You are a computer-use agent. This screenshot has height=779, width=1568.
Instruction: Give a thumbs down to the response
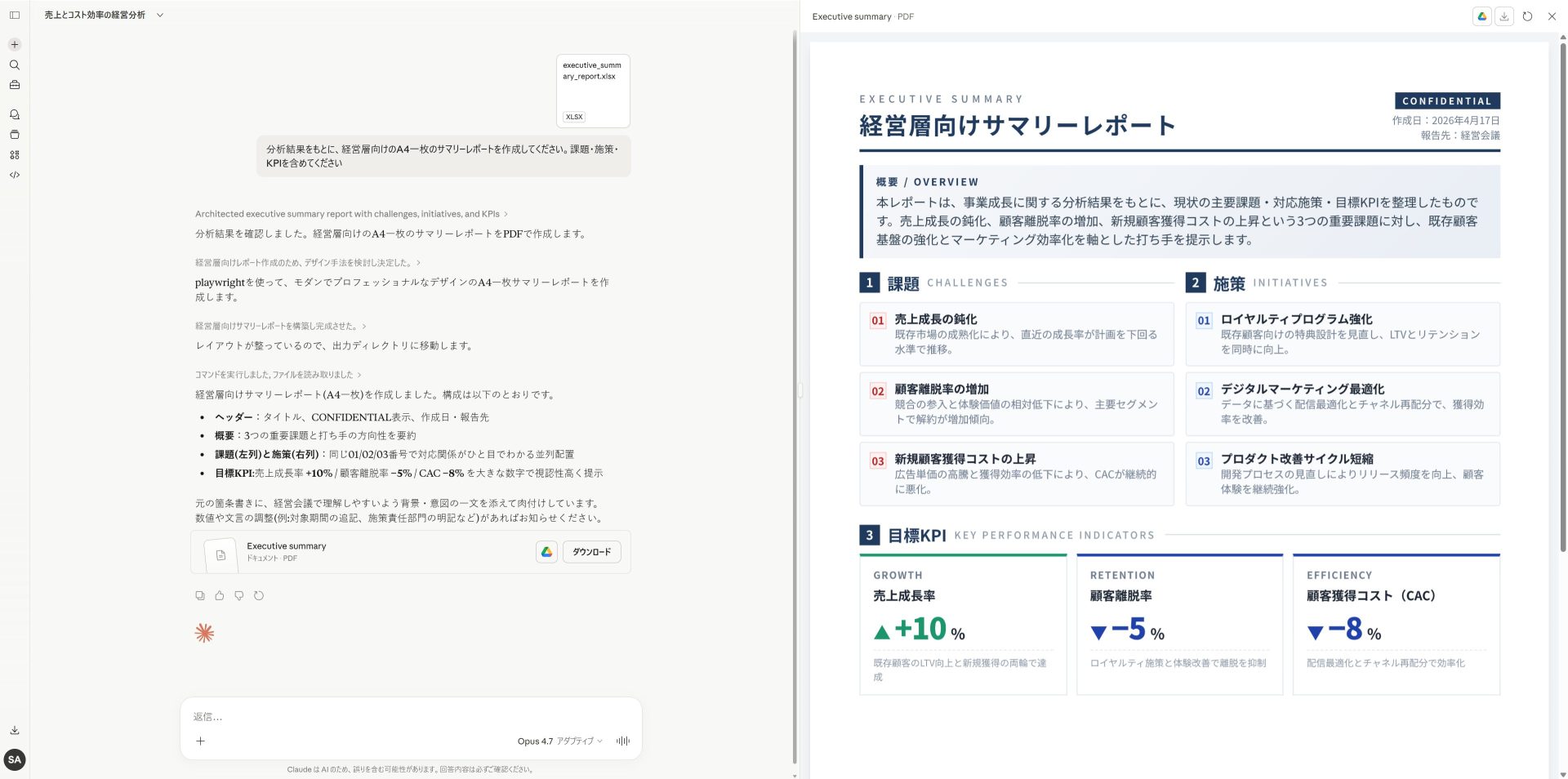[x=239, y=595]
